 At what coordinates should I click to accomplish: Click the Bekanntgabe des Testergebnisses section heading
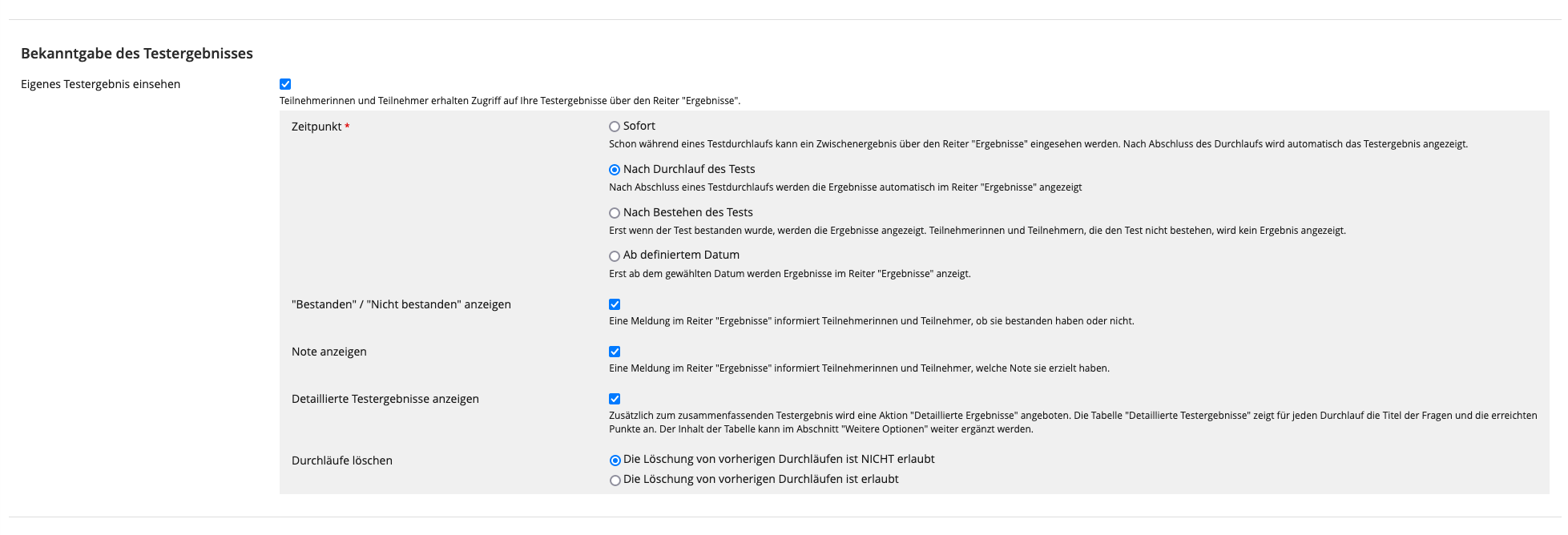point(137,54)
